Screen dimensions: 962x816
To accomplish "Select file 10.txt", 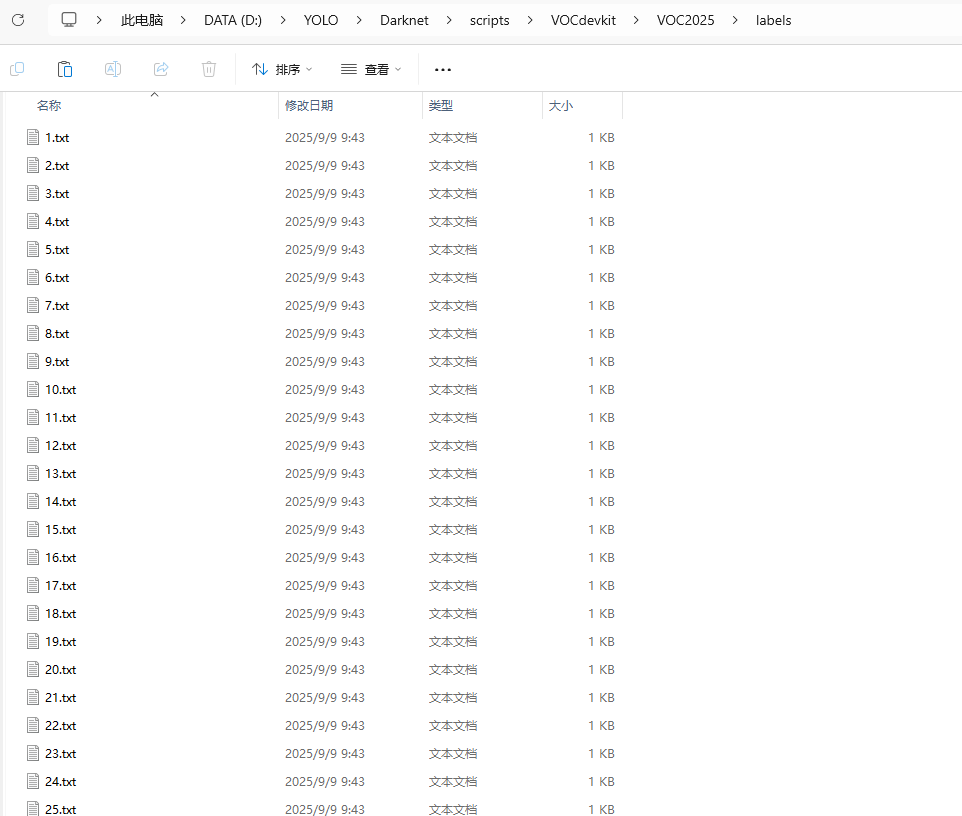I will [x=61, y=390].
